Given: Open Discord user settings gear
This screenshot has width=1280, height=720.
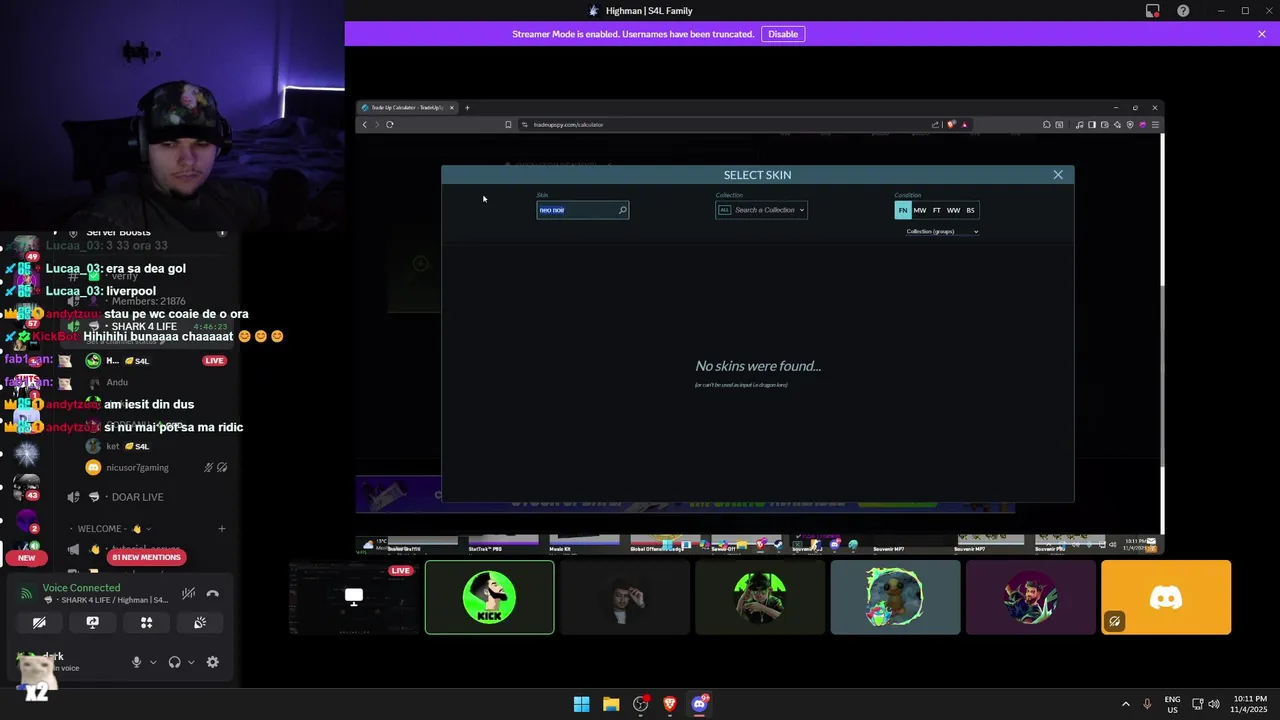Looking at the screenshot, I should (213, 662).
